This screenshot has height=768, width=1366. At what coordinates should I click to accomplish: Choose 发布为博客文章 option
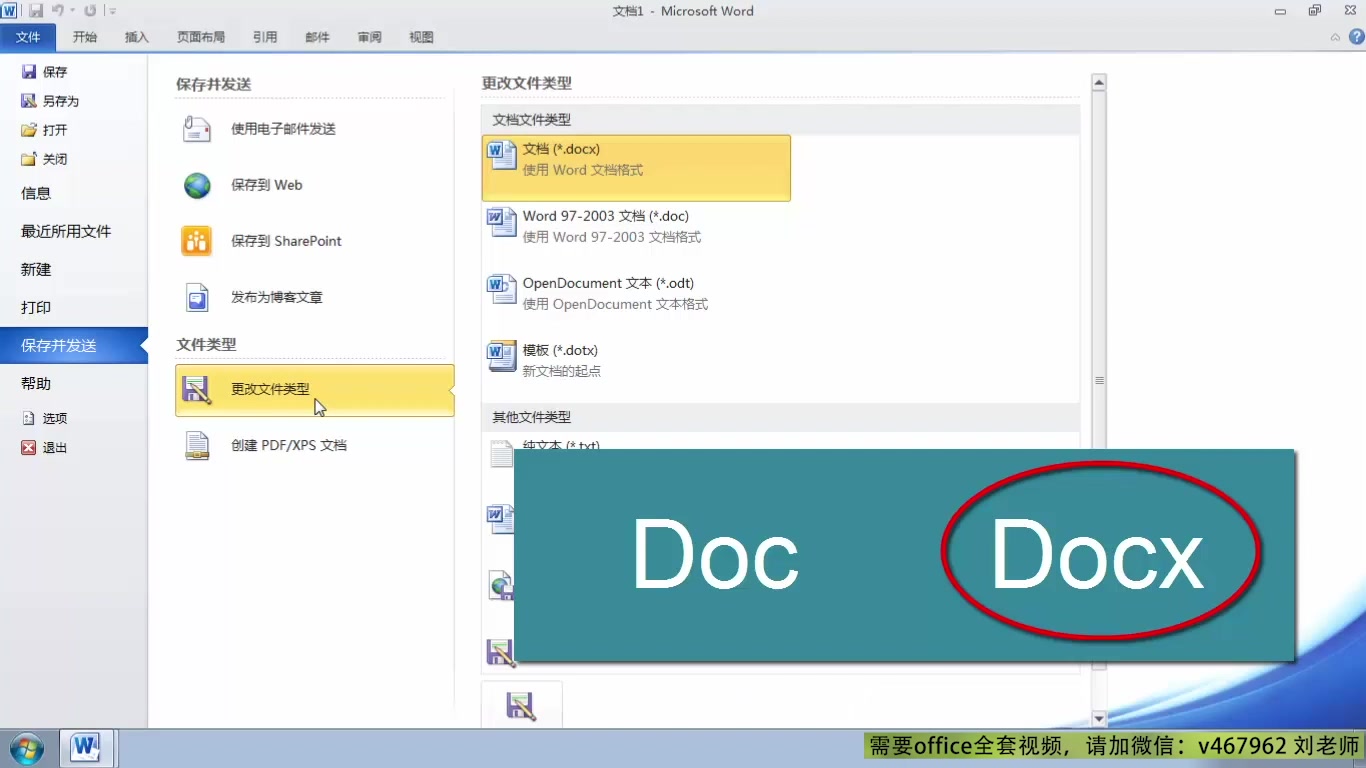(314, 297)
